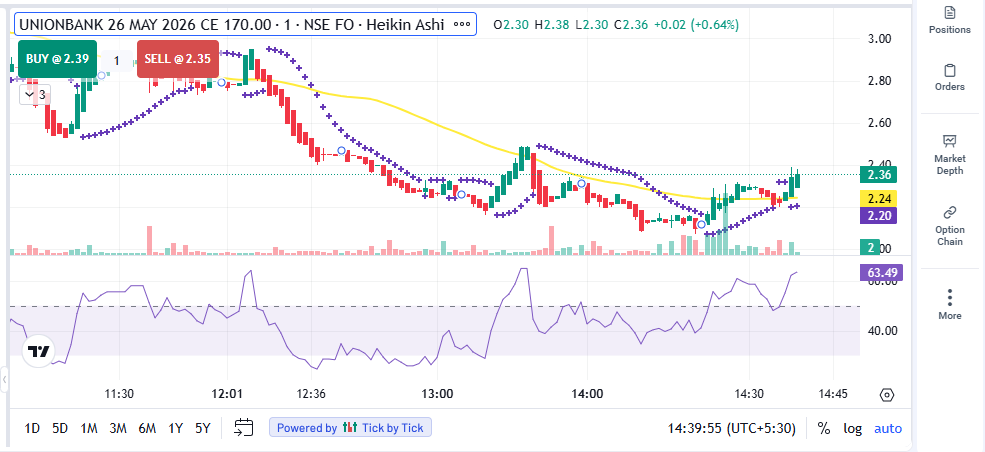Screen dimensions: 985x452
Task: Click the 2.60 price axis label
Action: coord(878,123)
